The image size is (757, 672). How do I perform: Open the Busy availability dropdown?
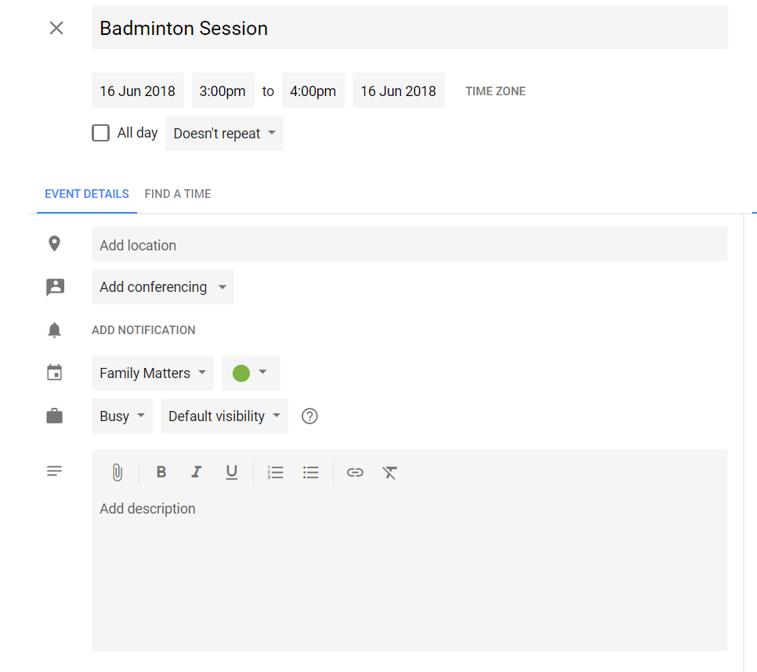122,416
